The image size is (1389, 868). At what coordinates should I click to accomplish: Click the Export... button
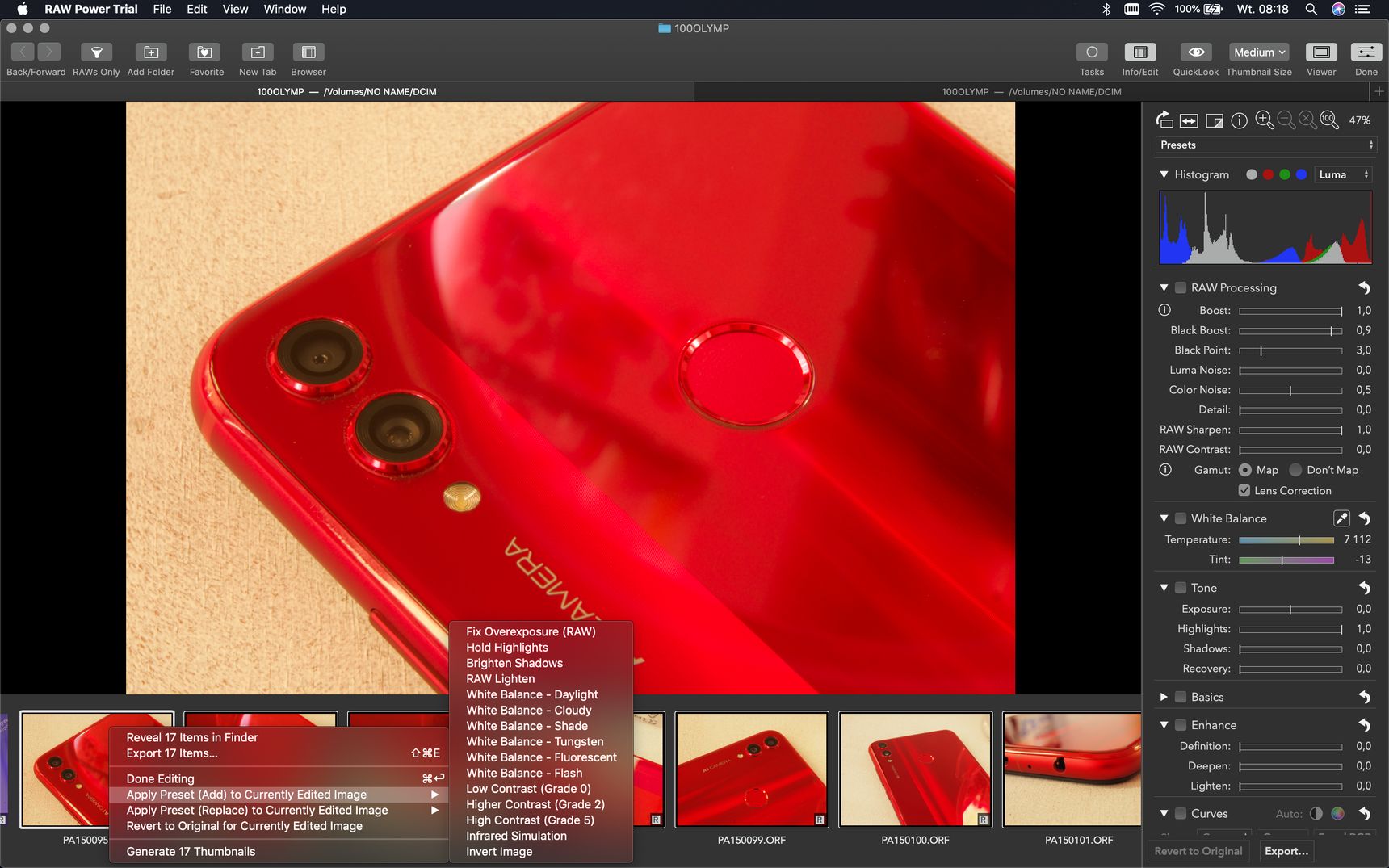coord(1286,851)
